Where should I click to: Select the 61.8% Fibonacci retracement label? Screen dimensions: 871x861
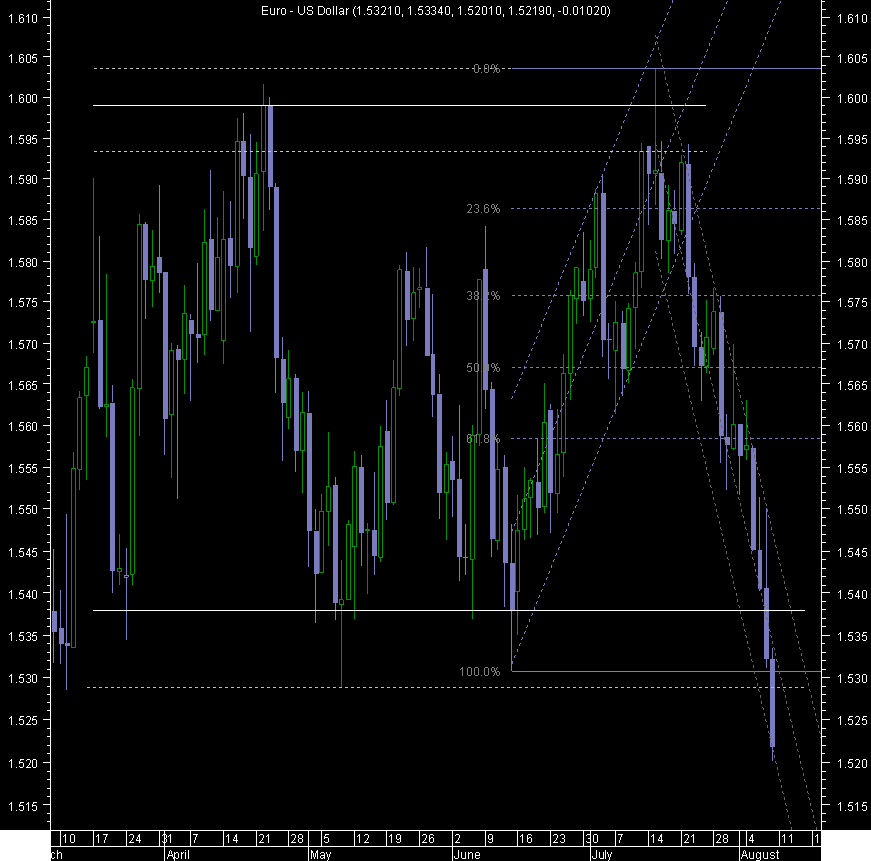483,439
